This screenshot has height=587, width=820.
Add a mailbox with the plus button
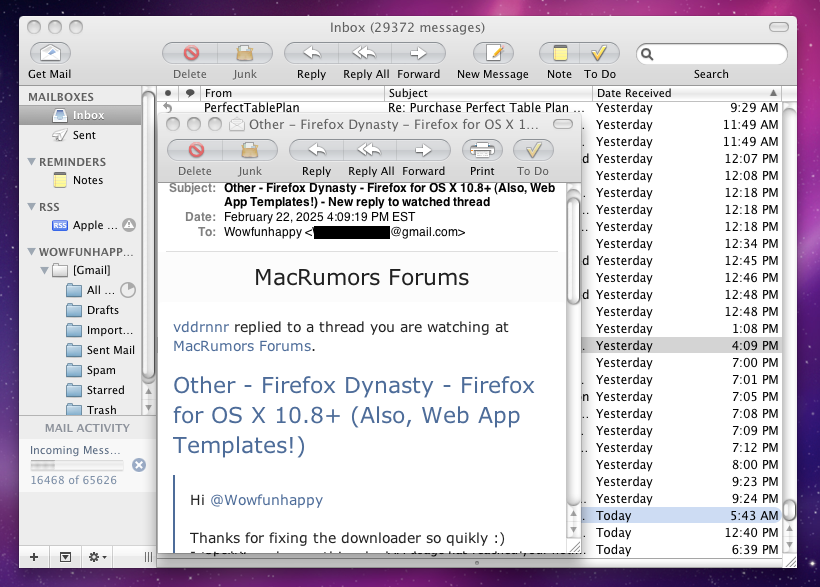(34, 557)
